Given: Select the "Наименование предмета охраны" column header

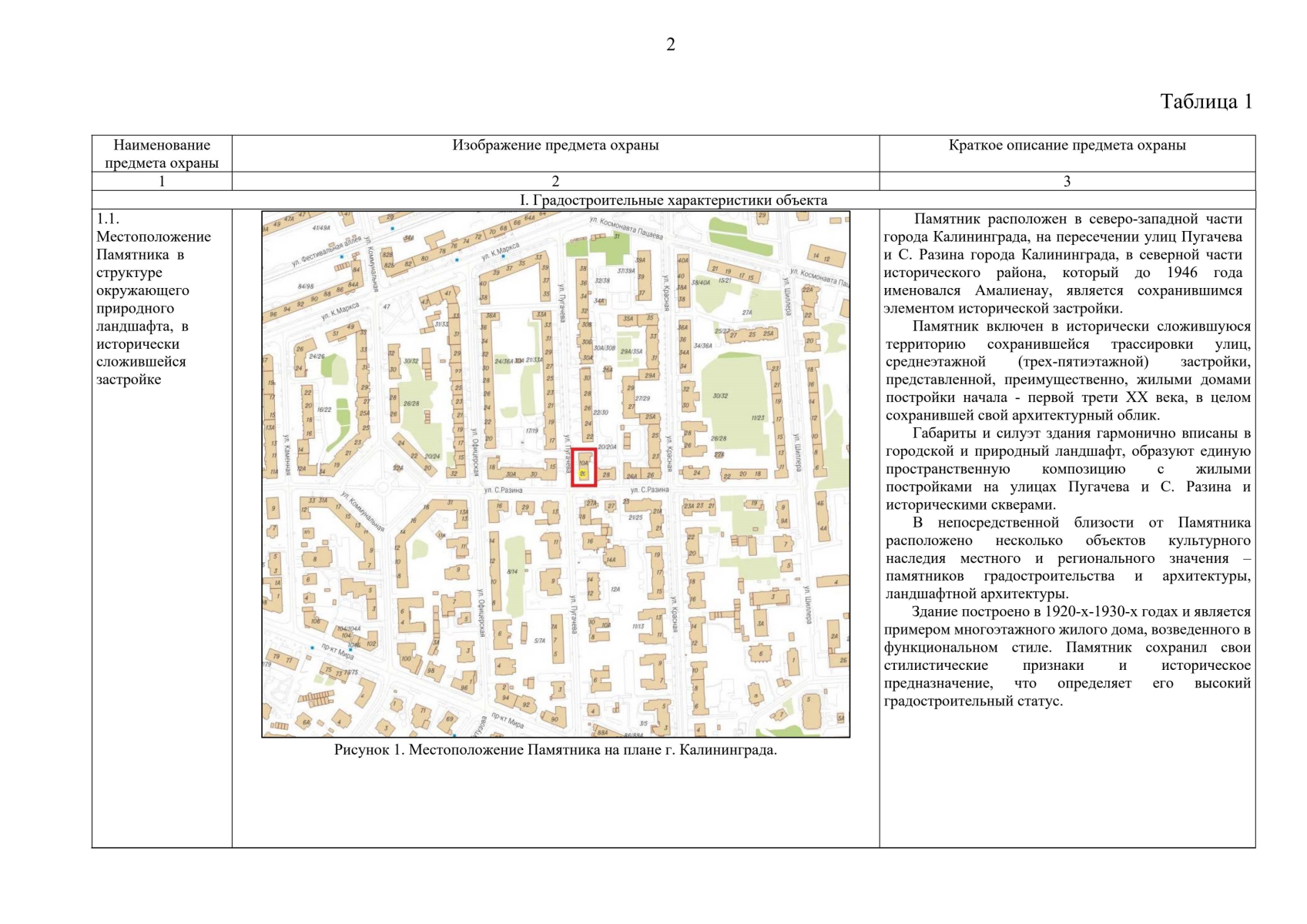Looking at the screenshot, I should 162,154.
